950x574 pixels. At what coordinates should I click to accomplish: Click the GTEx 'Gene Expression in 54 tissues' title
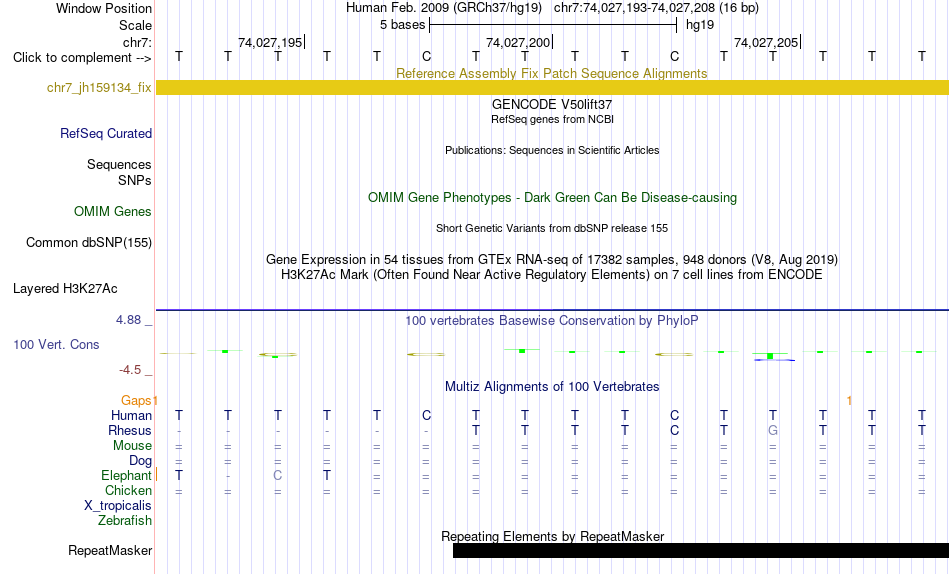(x=552, y=259)
